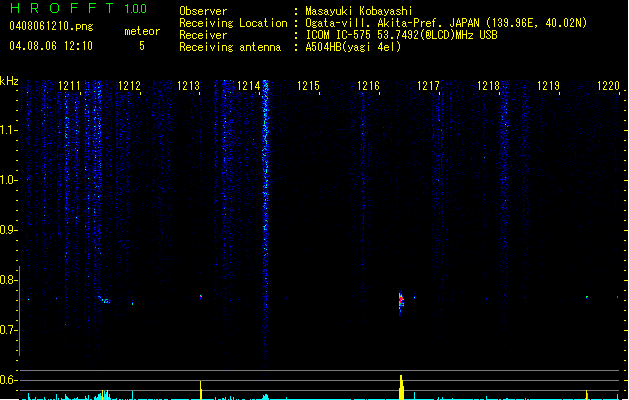Click the 1.1 frequency axis label
The height and width of the screenshot is (400, 629).
[8, 130]
